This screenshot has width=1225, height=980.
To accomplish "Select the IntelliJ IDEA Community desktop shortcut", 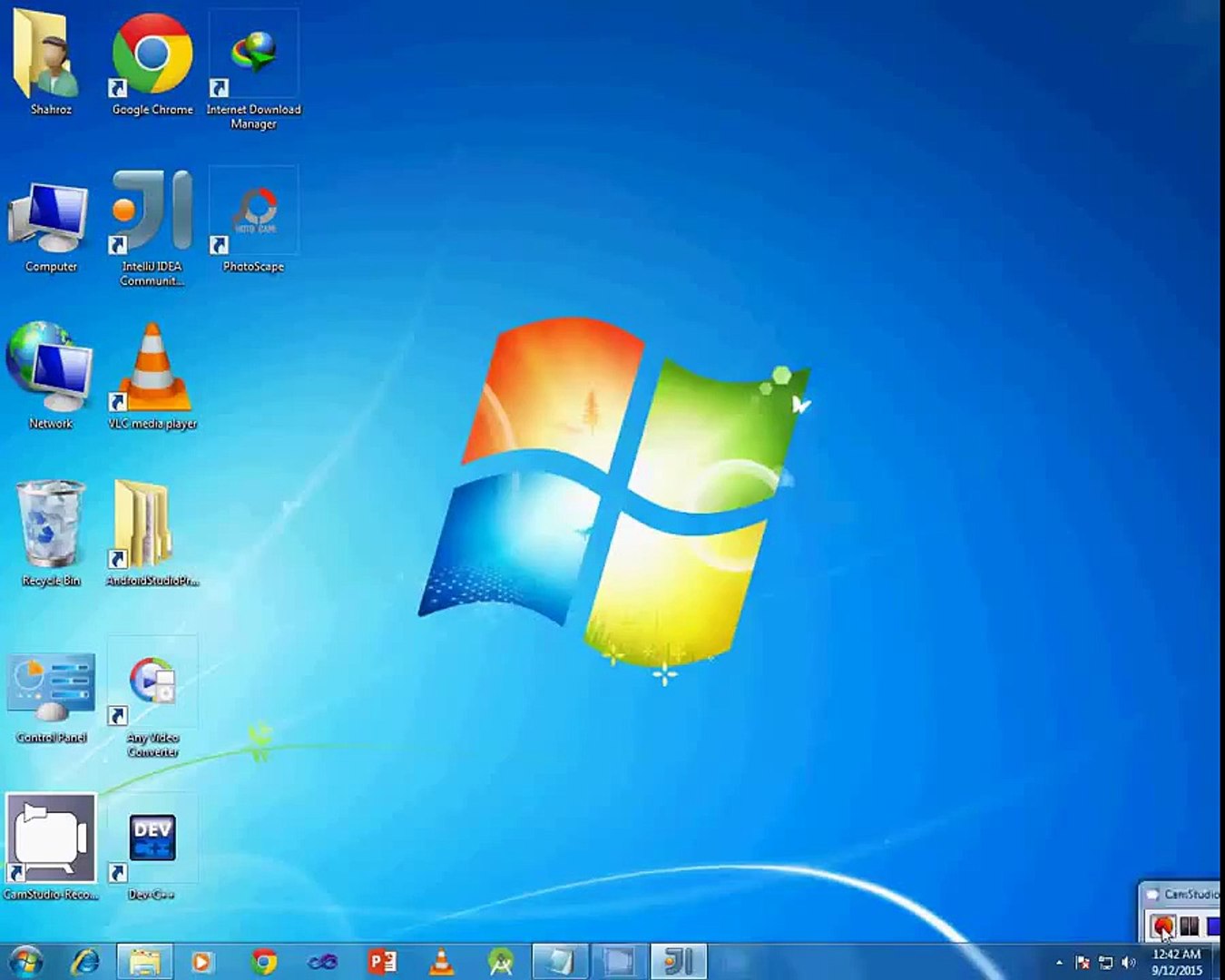I will tap(152, 229).
